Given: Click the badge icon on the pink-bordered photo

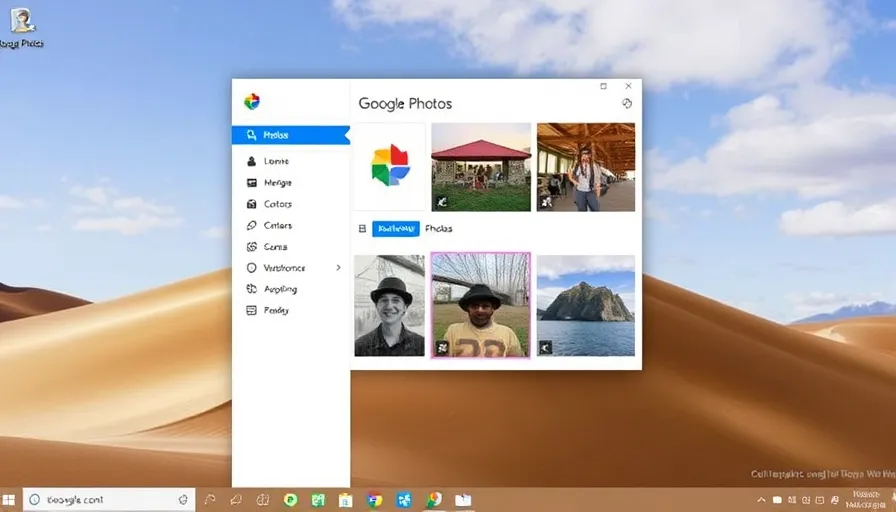Looking at the screenshot, I should [x=442, y=347].
